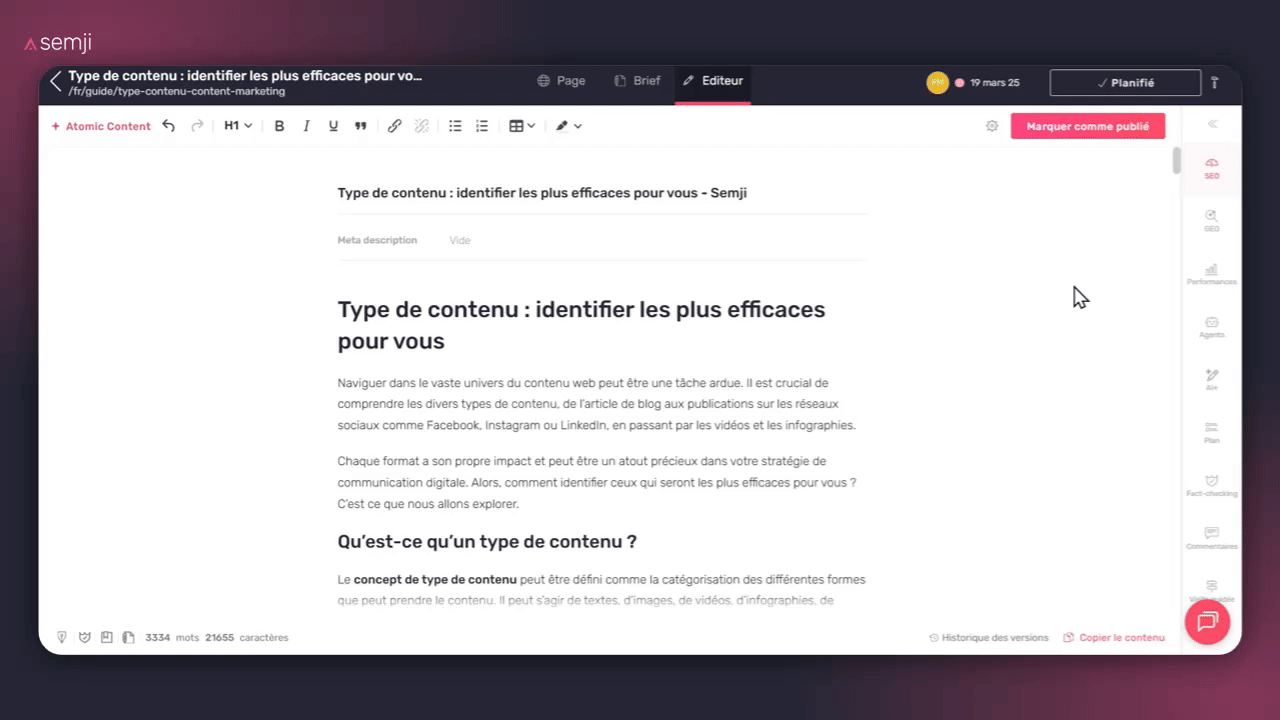Open Historique des versions

pos(989,637)
